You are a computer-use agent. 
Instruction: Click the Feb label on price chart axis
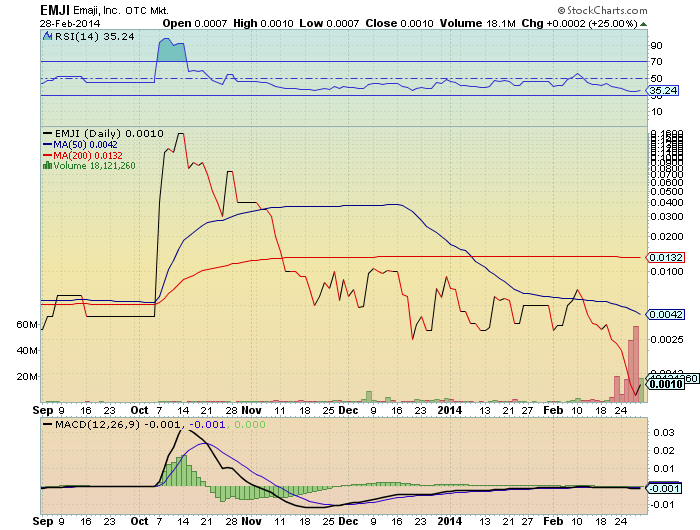(553, 410)
